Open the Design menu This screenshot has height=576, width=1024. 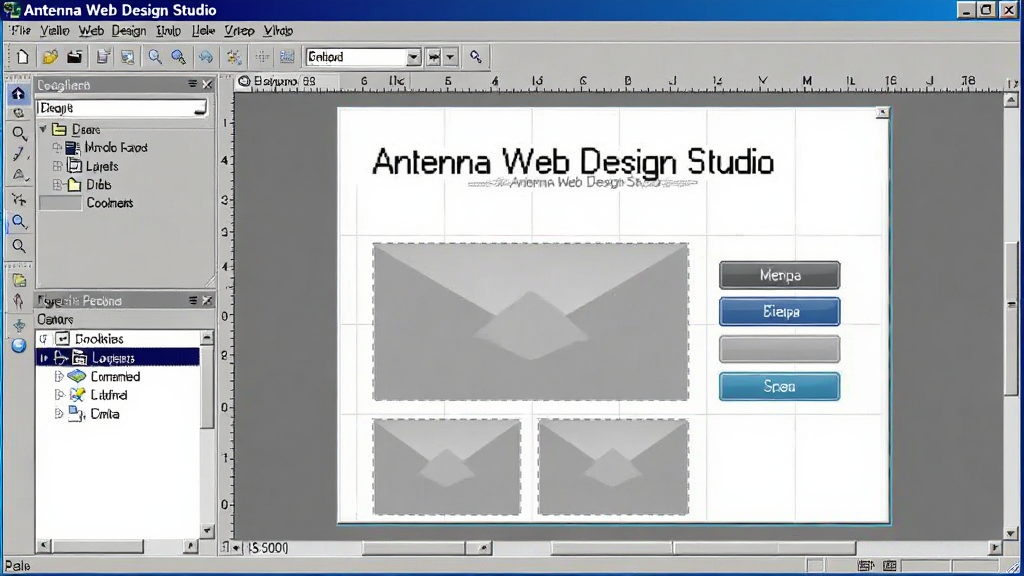[x=129, y=31]
